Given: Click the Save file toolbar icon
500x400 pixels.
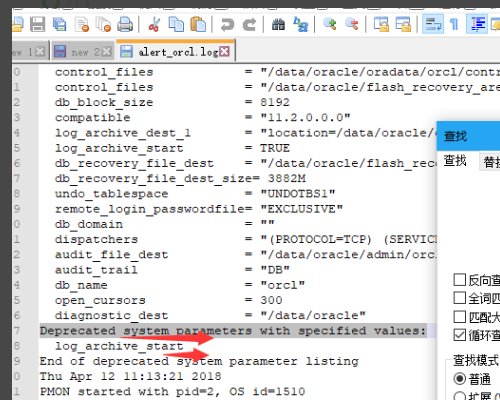Looking at the screenshot, I should (37, 24).
